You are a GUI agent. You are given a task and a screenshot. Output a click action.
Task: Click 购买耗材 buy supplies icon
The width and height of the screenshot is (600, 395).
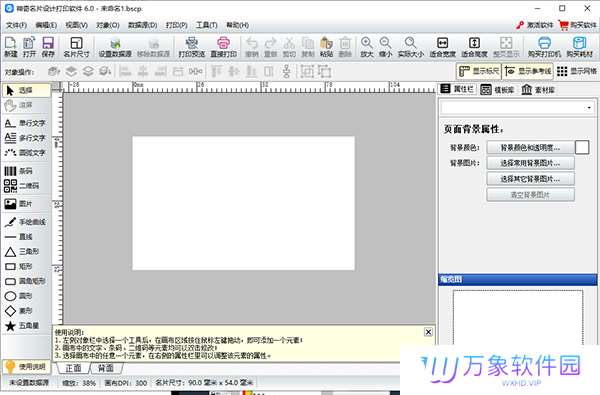[580, 47]
